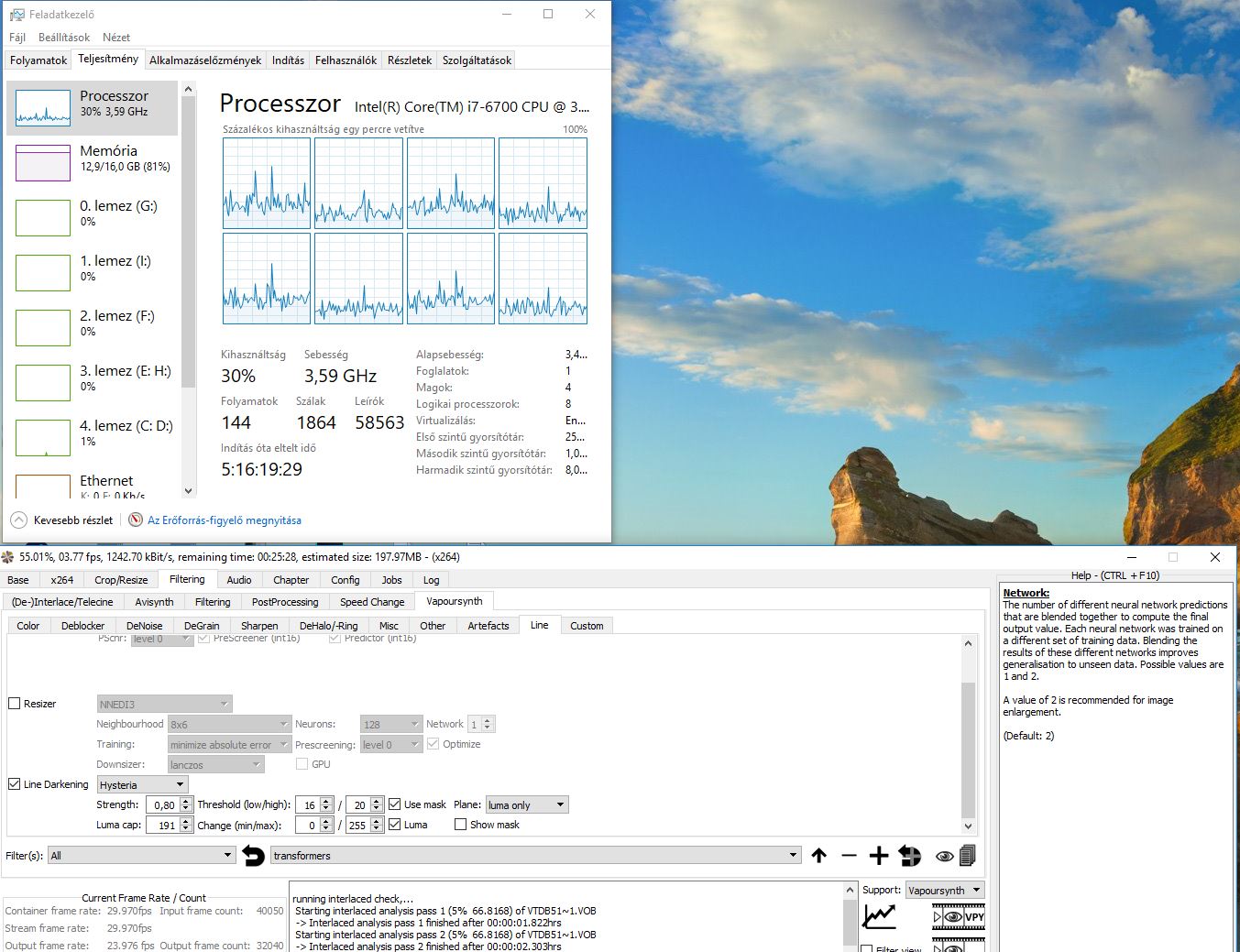
Task: Expand the Support Vapoursynth dropdown
Action: (x=944, y=891)
